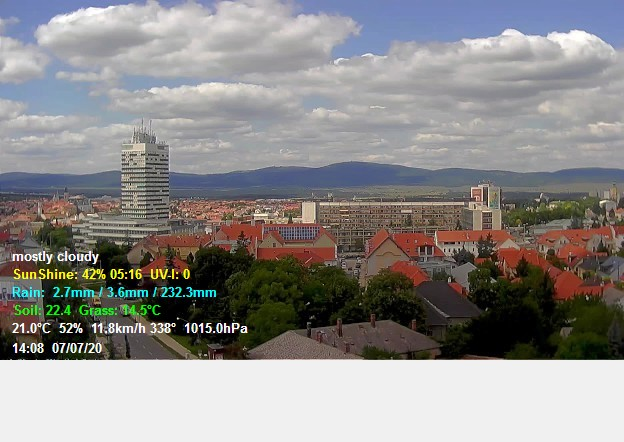624x442 pixels.
Task: Select the rain value '3.6mm'
Action: click(x=127, y=293)
